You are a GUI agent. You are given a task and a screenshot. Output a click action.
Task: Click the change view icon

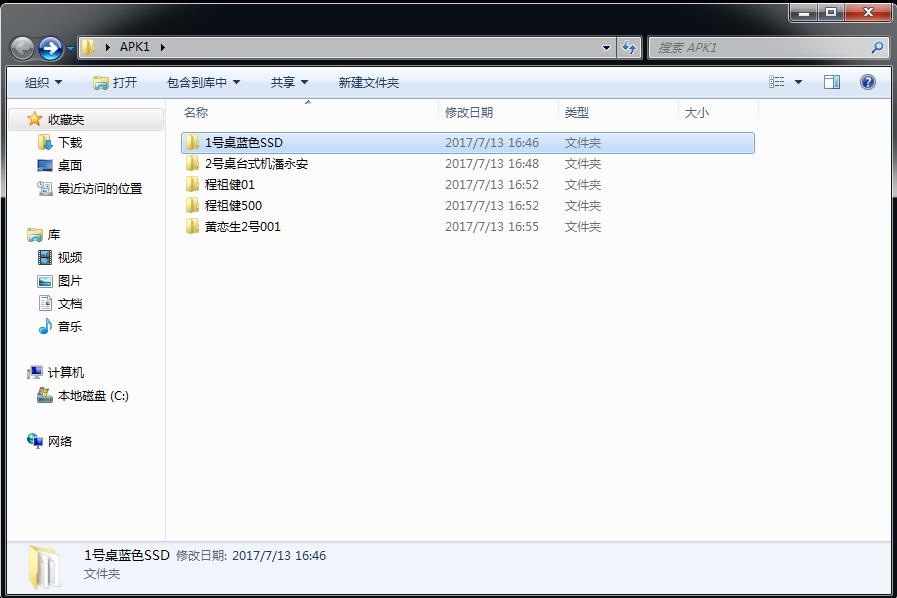(777, 82)
